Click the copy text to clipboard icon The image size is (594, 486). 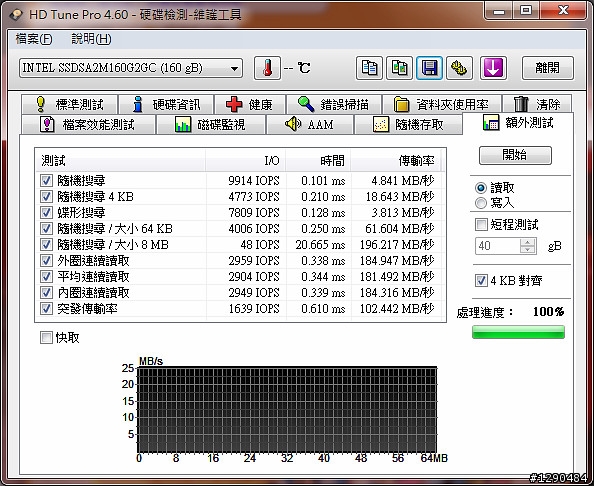[369, 69]
